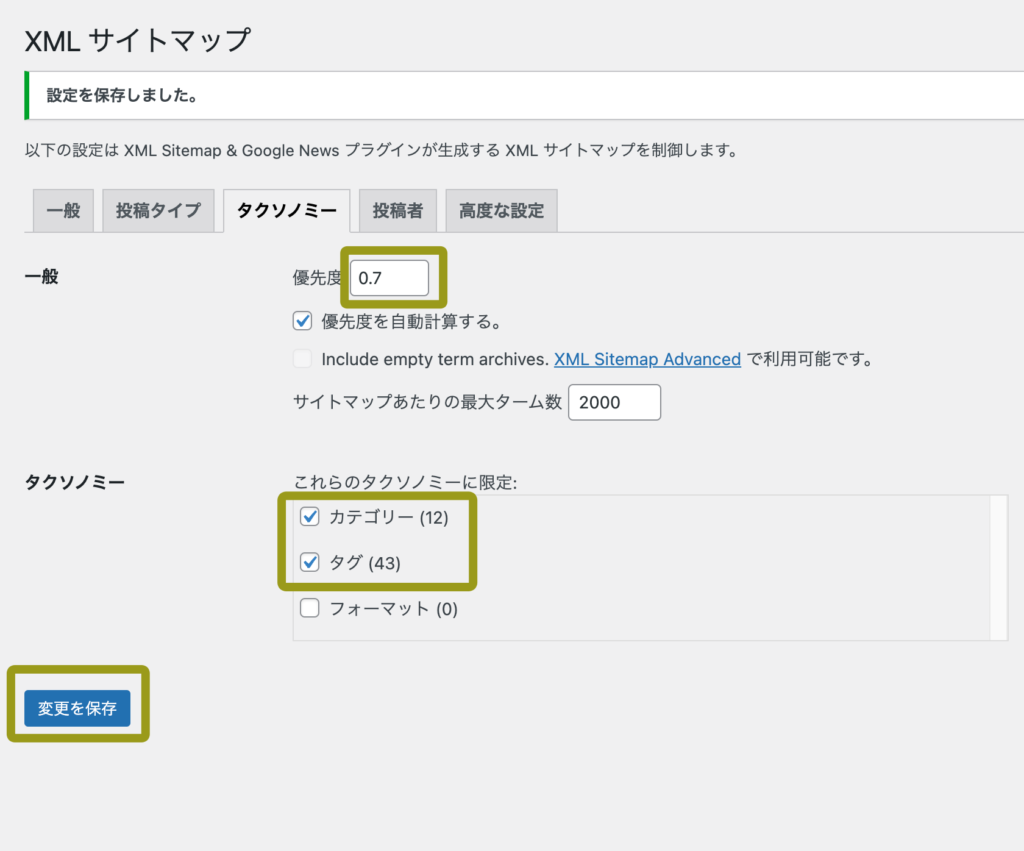The width and height of the screenshot is (1024, 851).
Task: Switch to the 投稿者 tab
Action: click(397, 210)
